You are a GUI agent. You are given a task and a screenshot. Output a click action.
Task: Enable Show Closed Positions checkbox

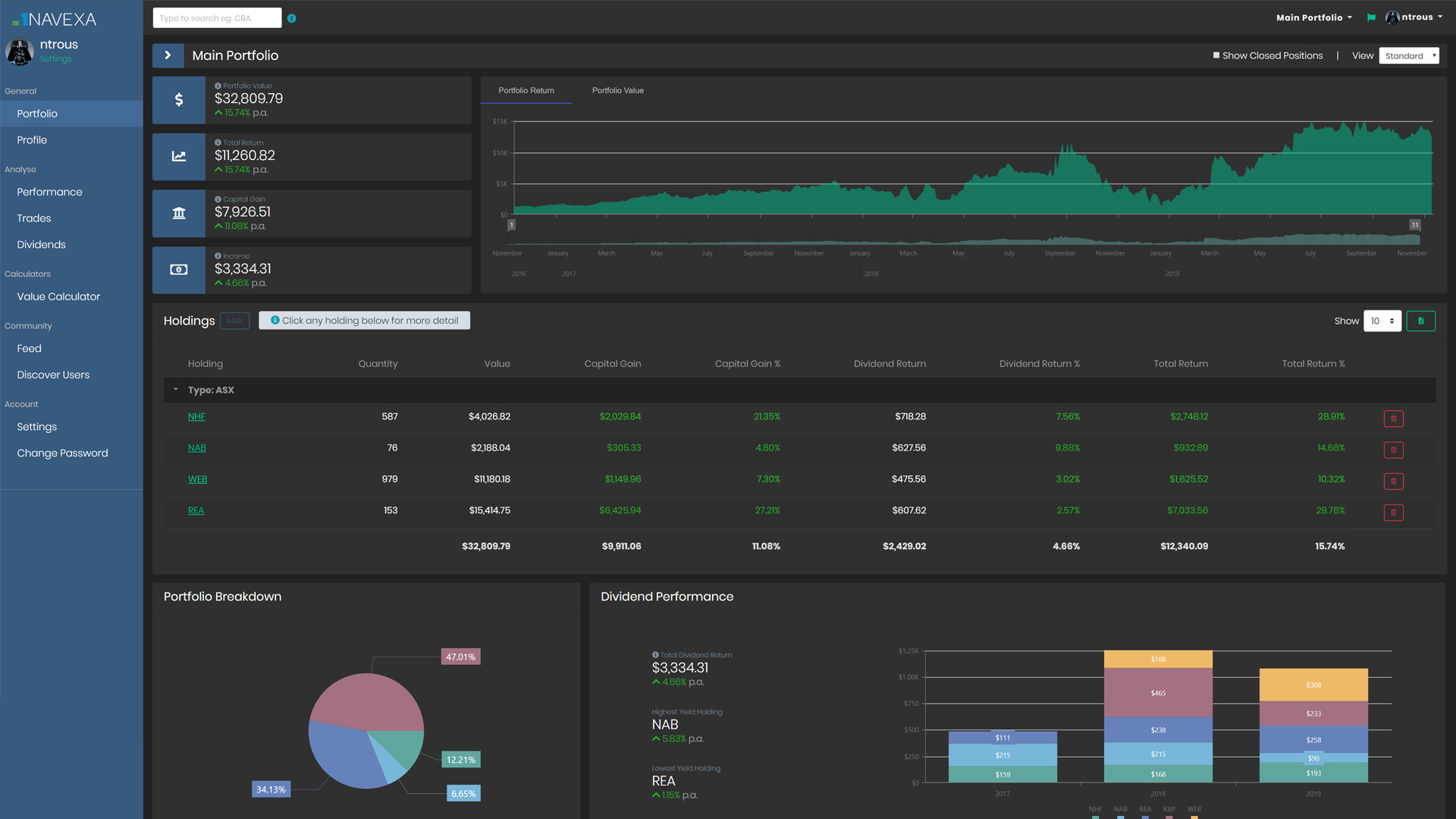[x=1216, y=55]
